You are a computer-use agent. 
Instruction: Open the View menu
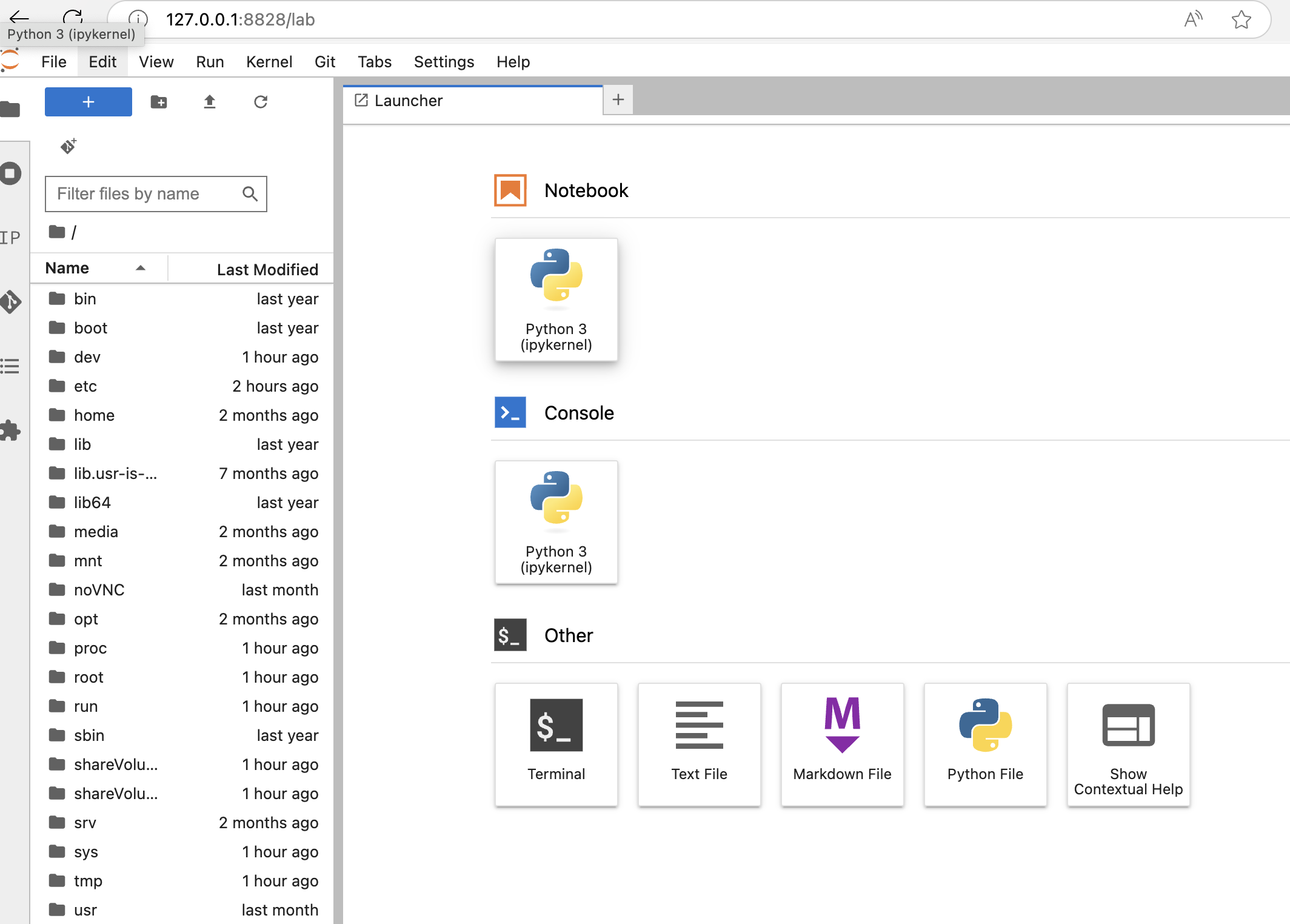pyautogui.click(x=156, y=62)
